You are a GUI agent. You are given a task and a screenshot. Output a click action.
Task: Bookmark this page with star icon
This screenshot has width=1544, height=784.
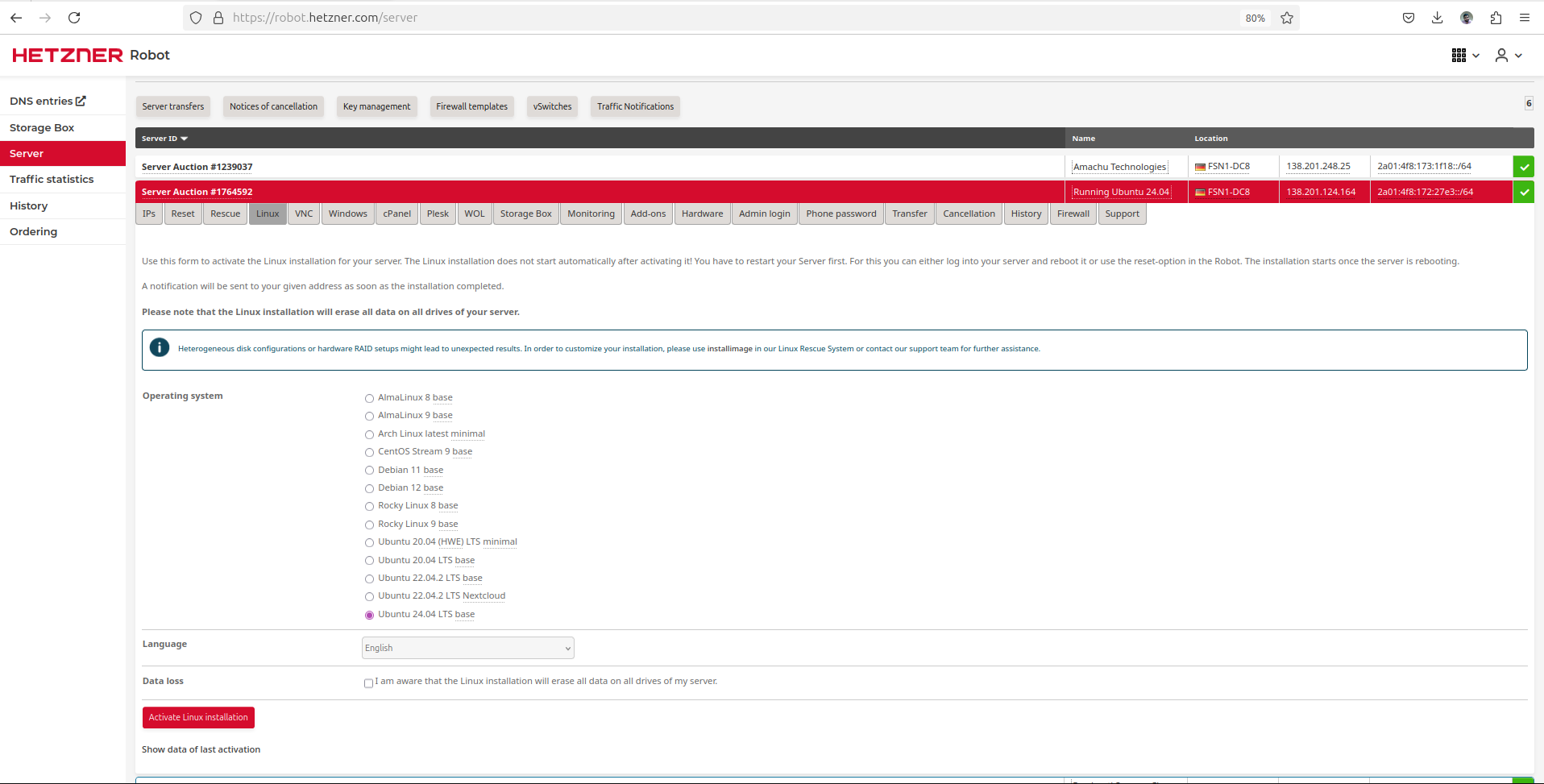[x=1287, y=18]
